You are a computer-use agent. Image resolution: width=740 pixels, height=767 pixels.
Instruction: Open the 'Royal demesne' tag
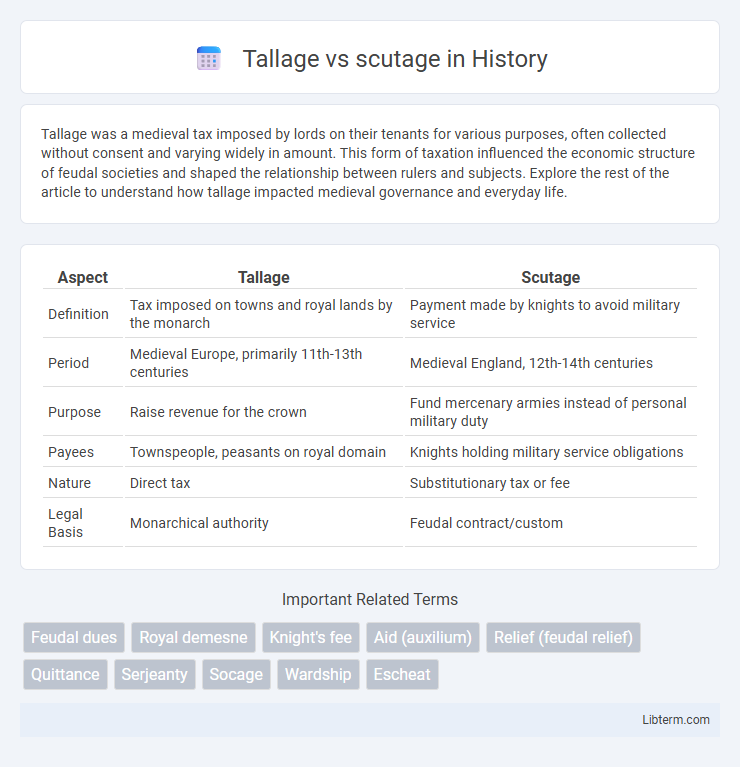(x=193, y=637)
